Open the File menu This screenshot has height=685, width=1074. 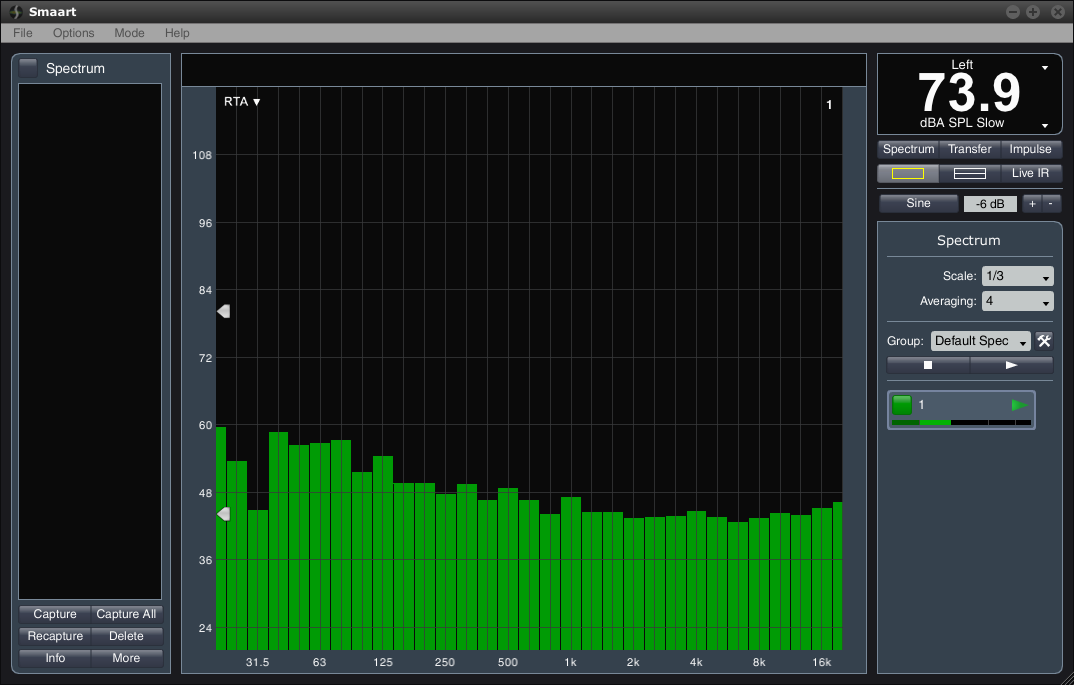click(x=23, y=33)
